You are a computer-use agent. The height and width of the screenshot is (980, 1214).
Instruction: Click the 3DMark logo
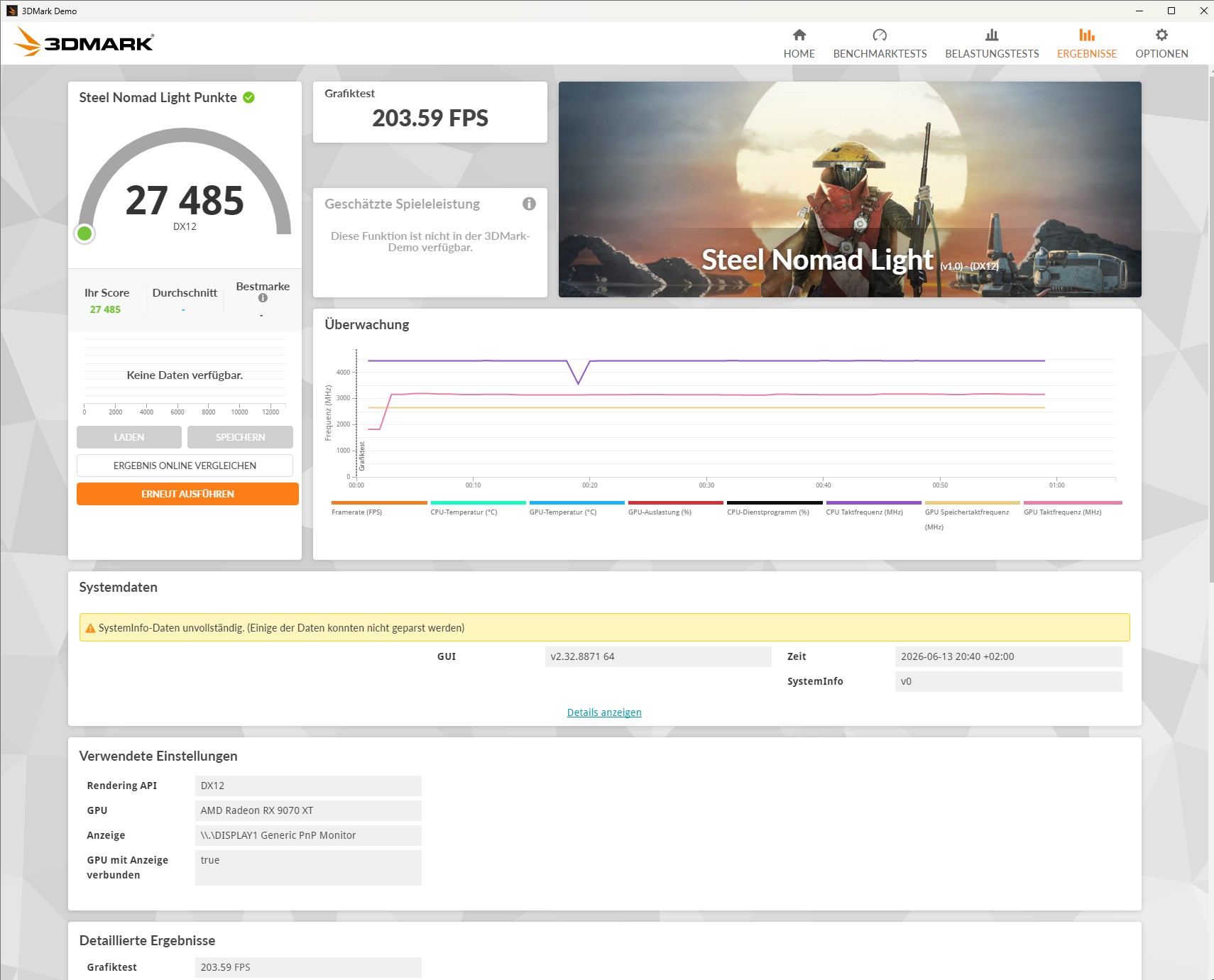pyautogui.click(x=84, y=42)
